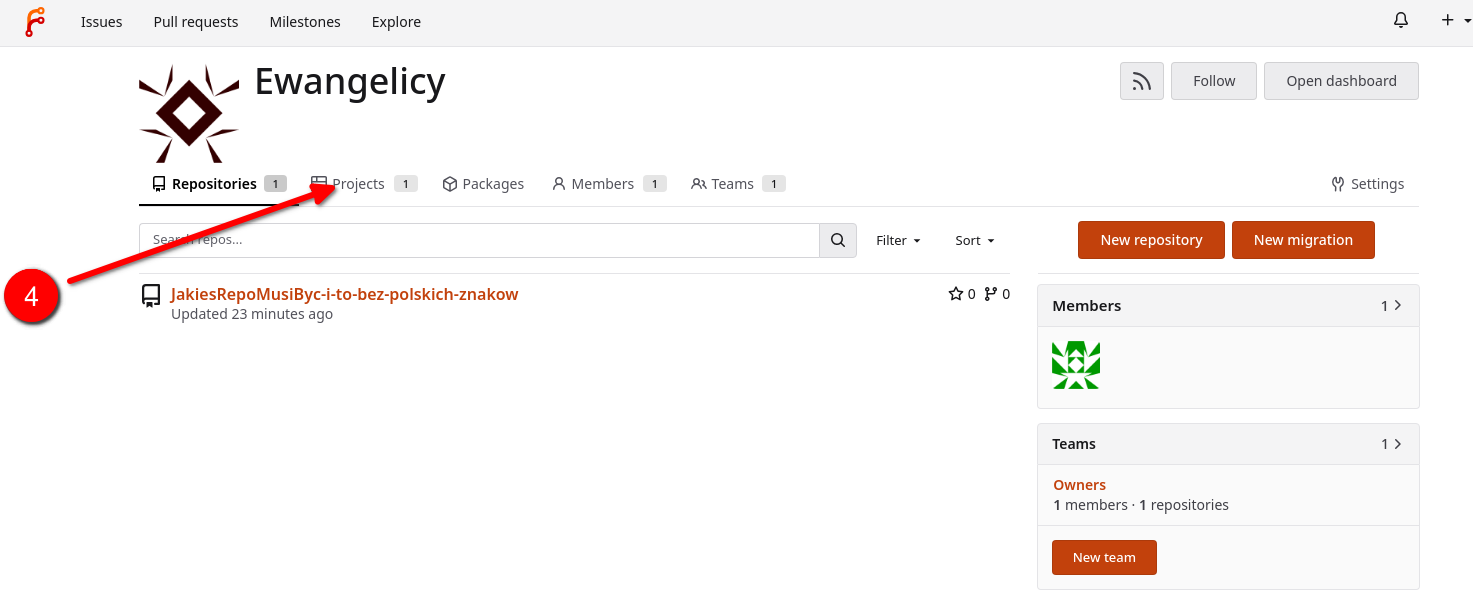The width and height of the screenshot is (1473, 602).
Task: Open the organization Settings
Action: [1367, 184]
